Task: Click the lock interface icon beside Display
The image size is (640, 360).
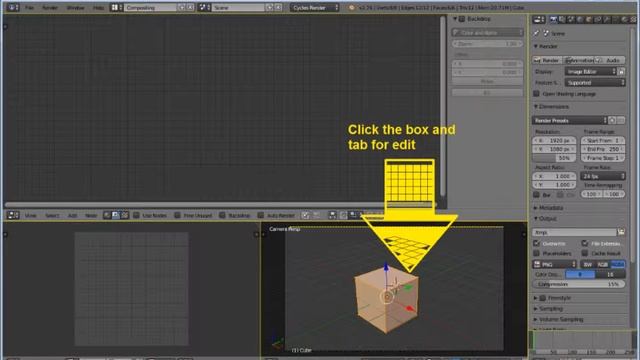Action: click(621, 72)
